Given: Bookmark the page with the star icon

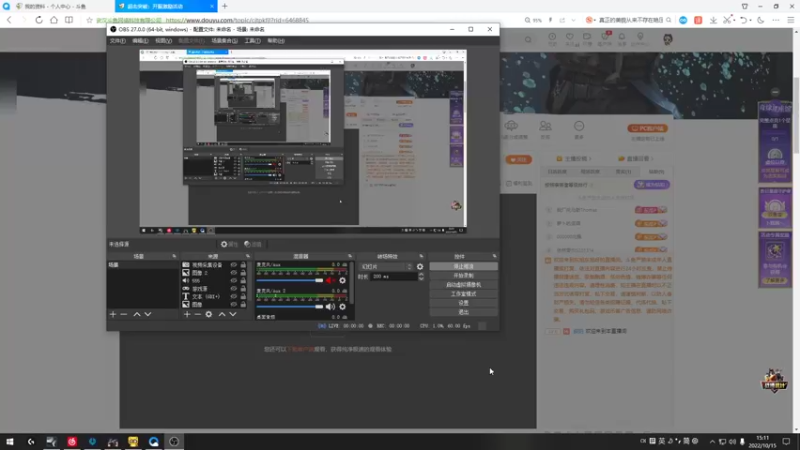Looking at the screenshot, I should coord(89,20).
